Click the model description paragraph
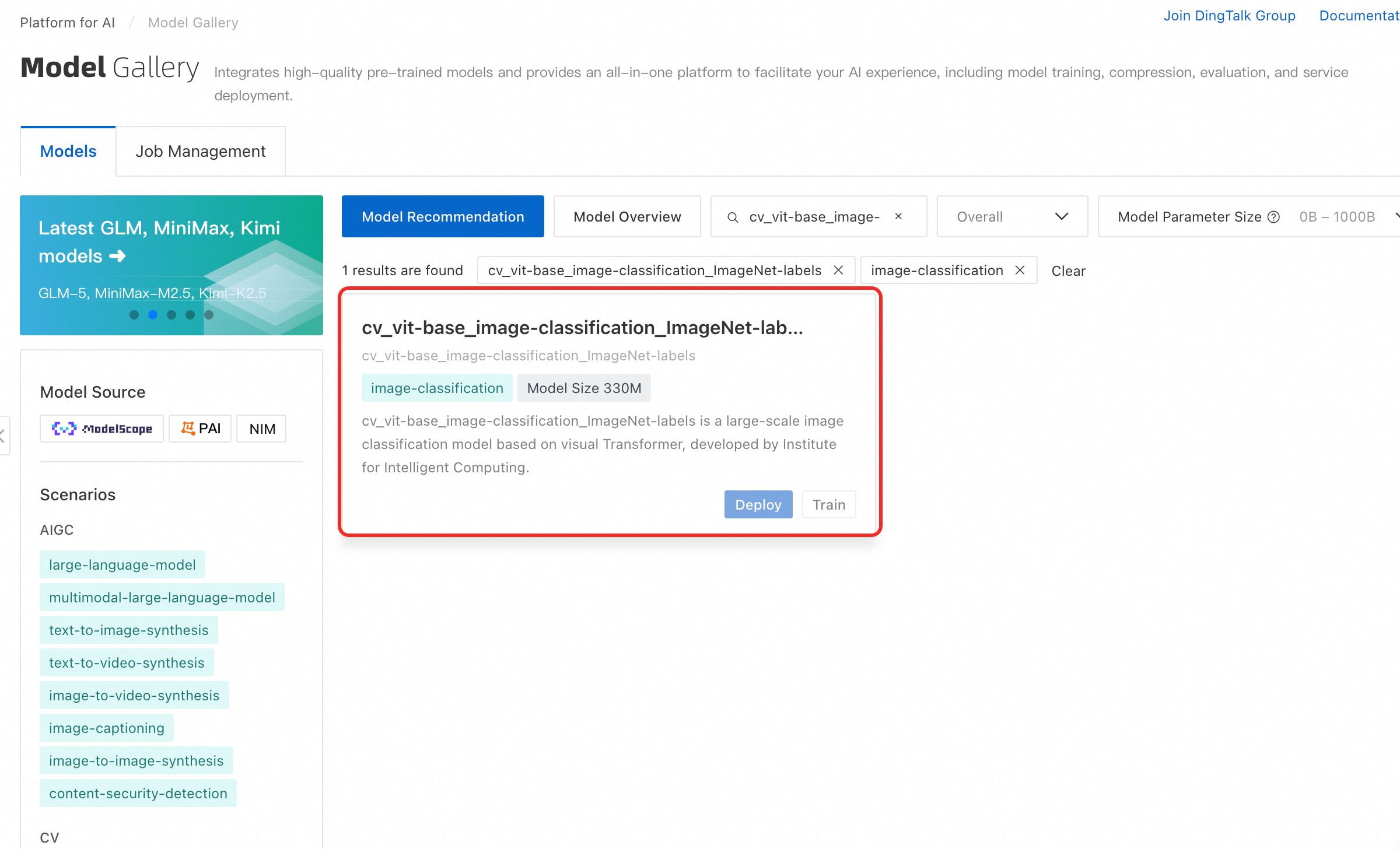The height and width of the screenshot is (849, 1400). pos(603,444)
